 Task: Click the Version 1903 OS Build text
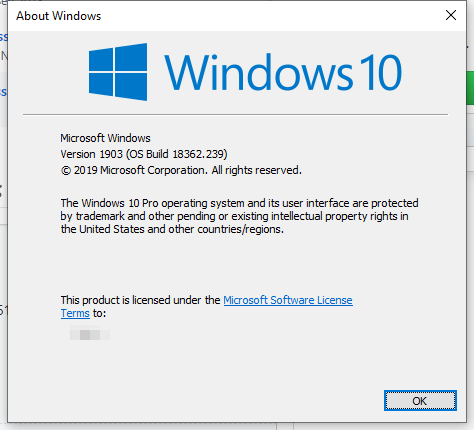coord(144,154)
